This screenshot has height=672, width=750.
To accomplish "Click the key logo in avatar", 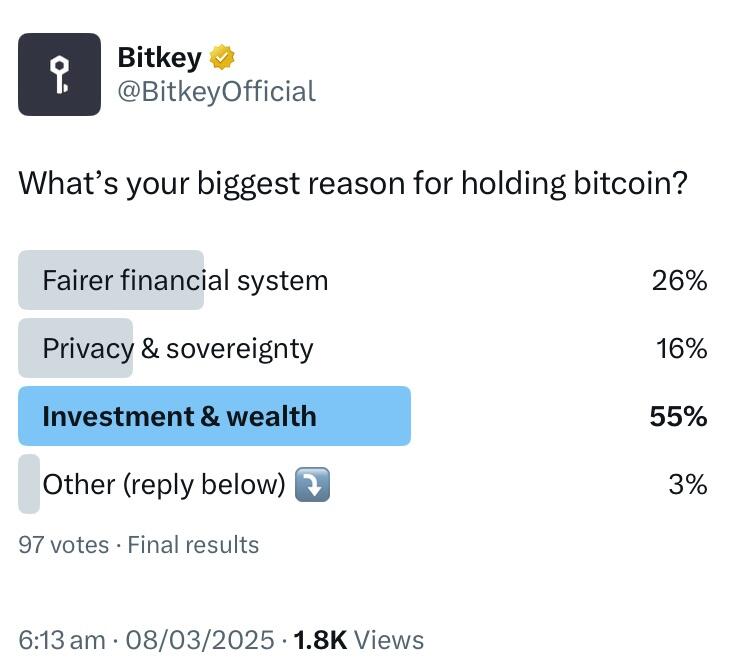I will point(60,75).
